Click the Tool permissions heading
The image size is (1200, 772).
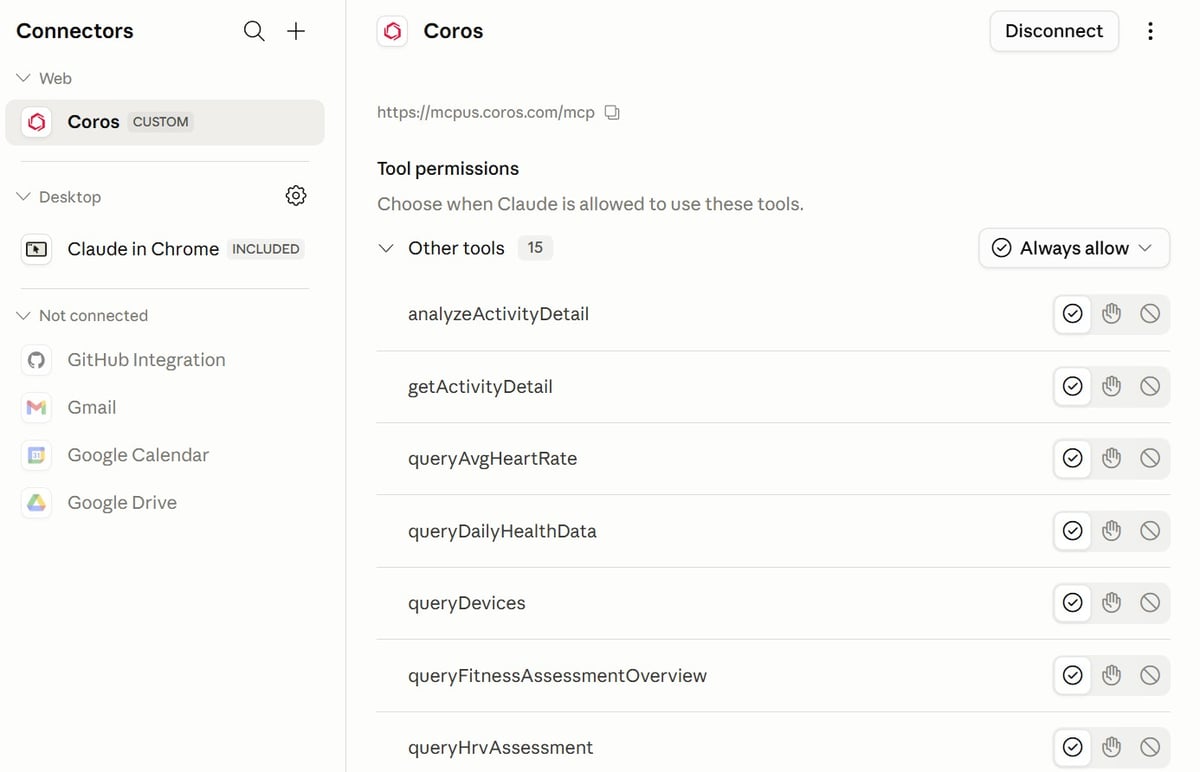[x=448, y=169]
